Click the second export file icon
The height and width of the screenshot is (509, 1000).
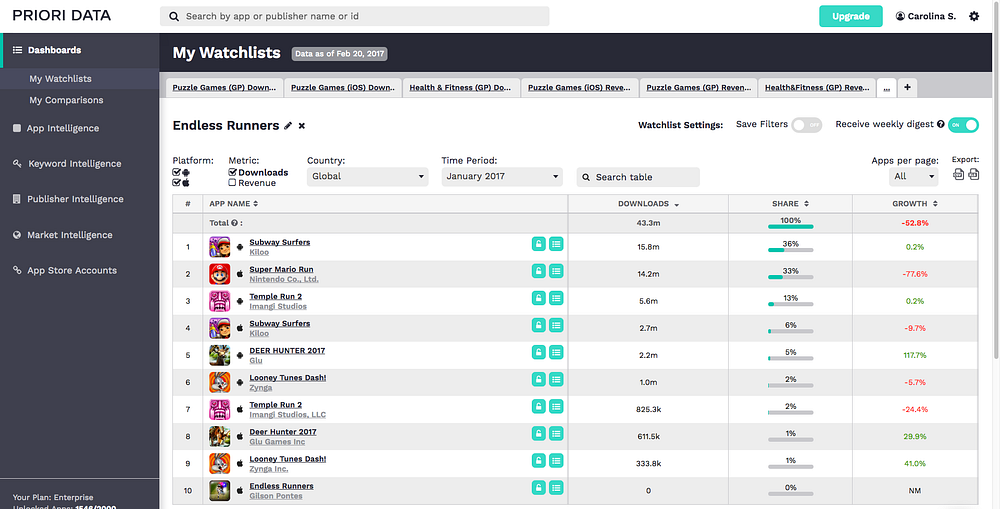point(973,174)
